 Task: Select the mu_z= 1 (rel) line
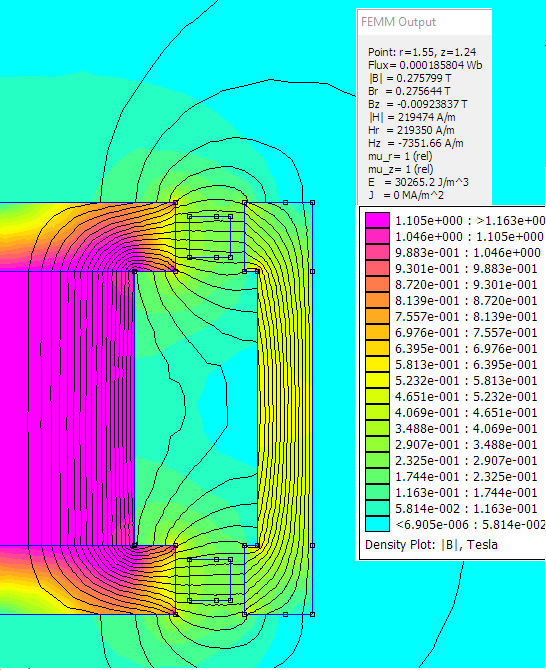point(400,169)
